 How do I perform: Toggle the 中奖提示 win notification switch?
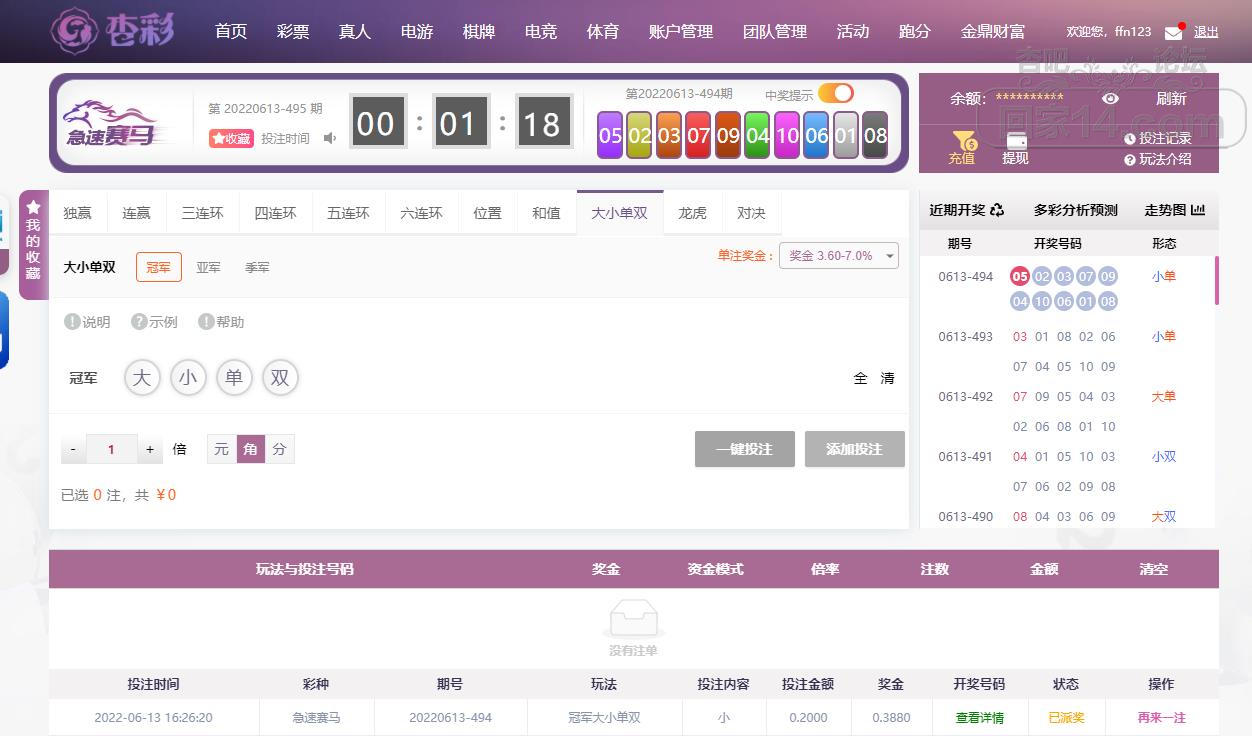(x=835, y=93)
